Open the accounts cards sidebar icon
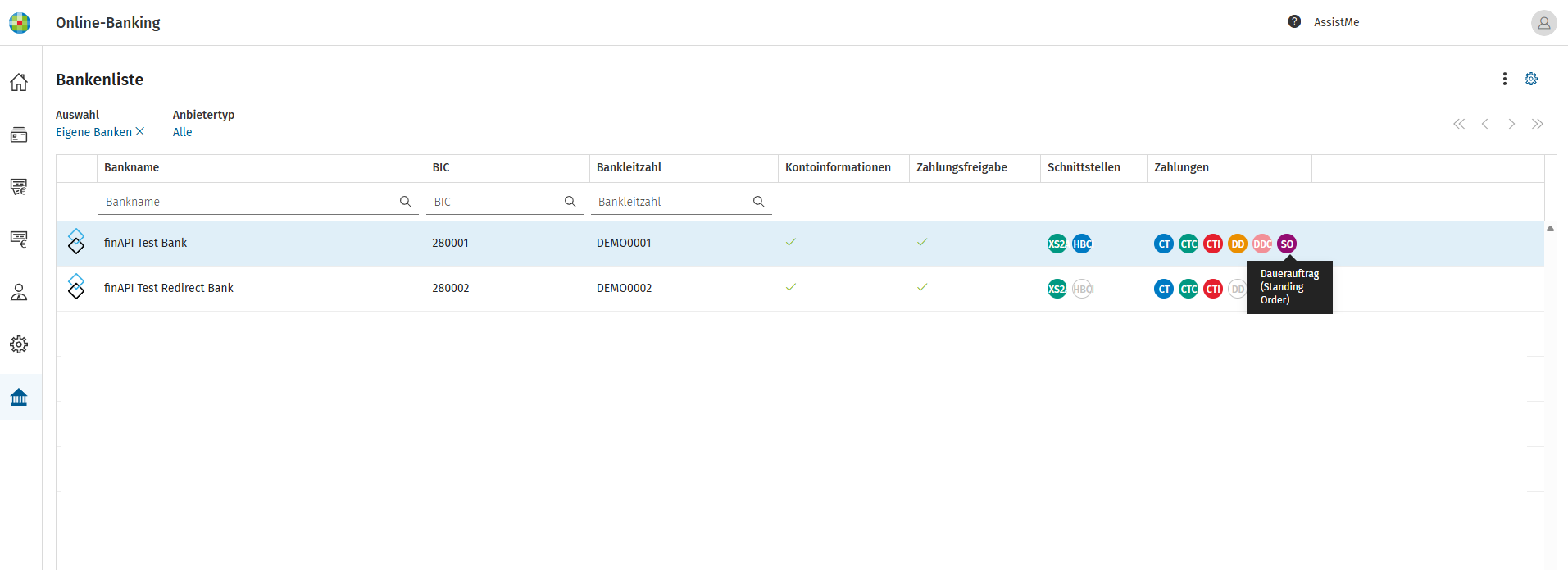This screenshot has width=1568, height=570. (19, 135)
